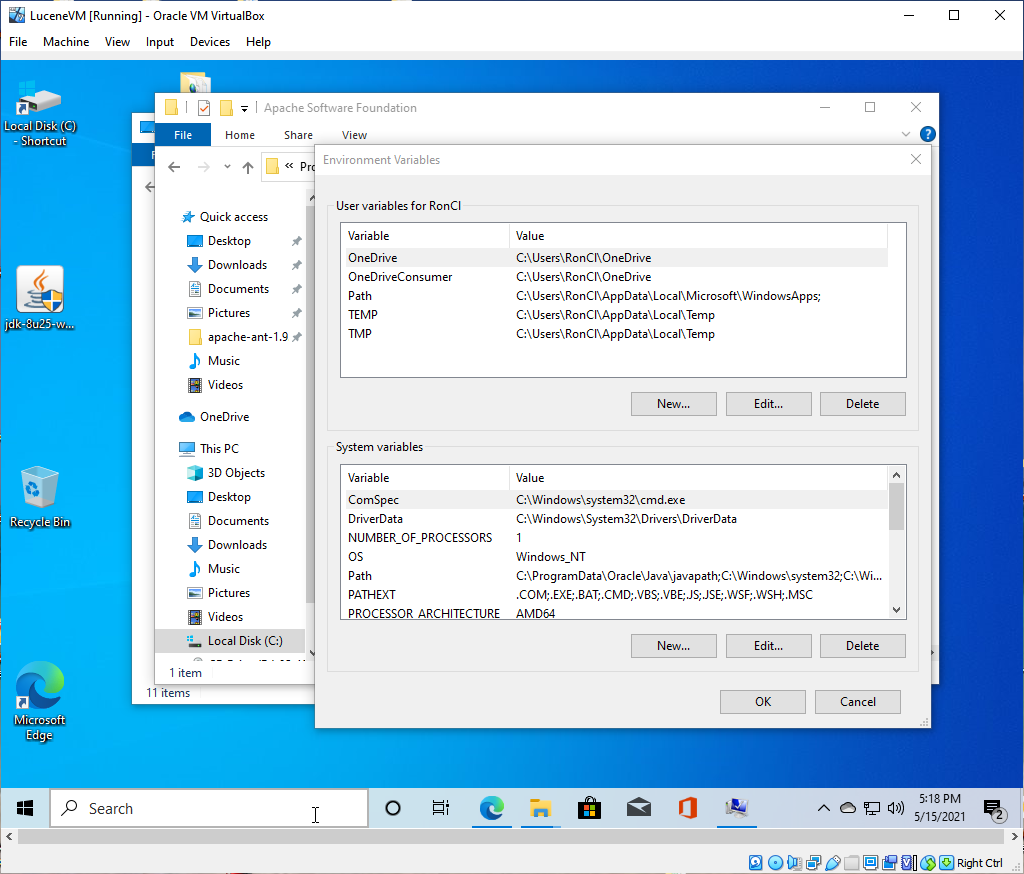Click the Task View taskbar icon
The image size is (1024, 874).
tap(440, 808)
